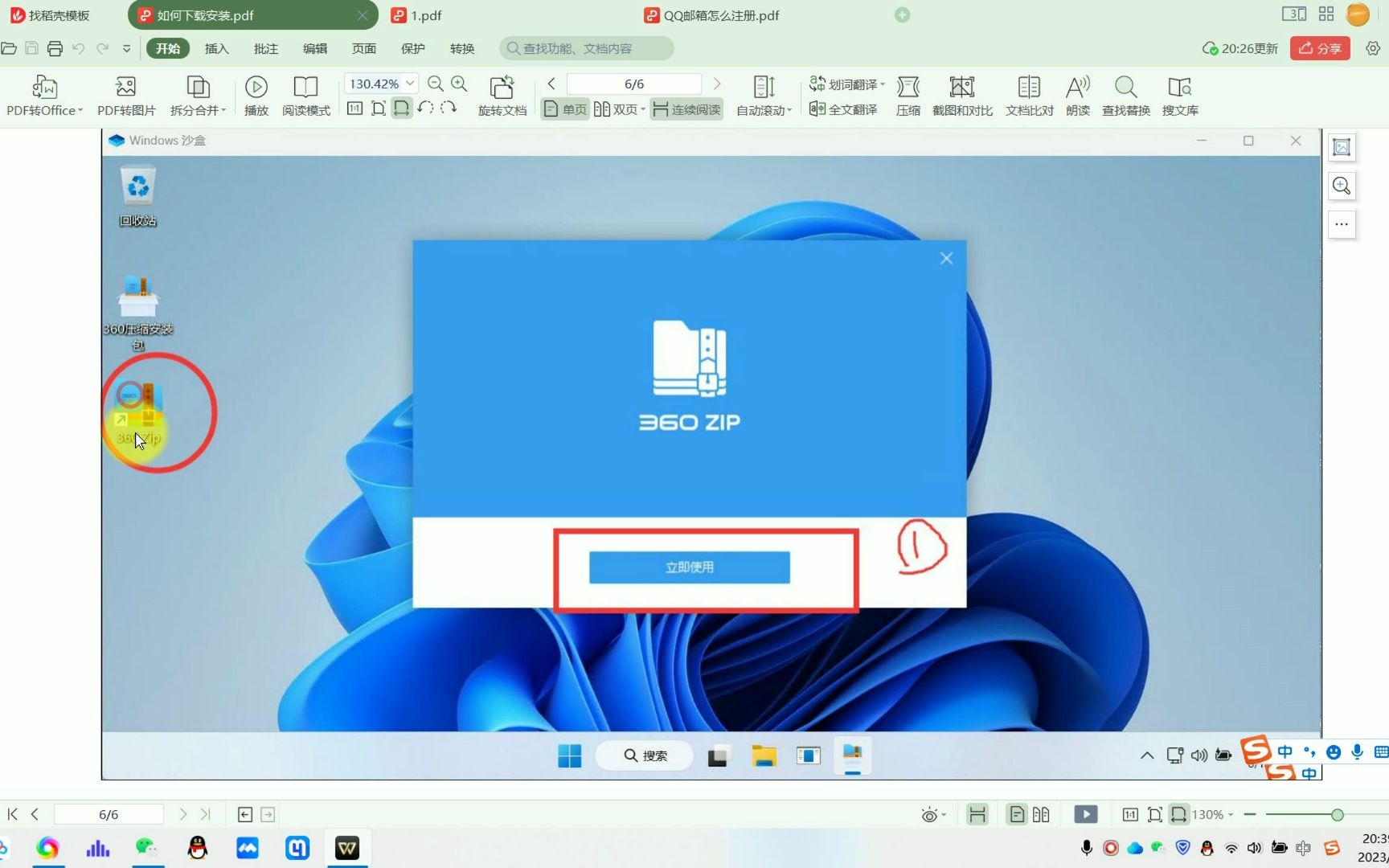Toggle 连续阅读 continuous reading
This screenshot has width=1389, height=868.
[686, 109]
